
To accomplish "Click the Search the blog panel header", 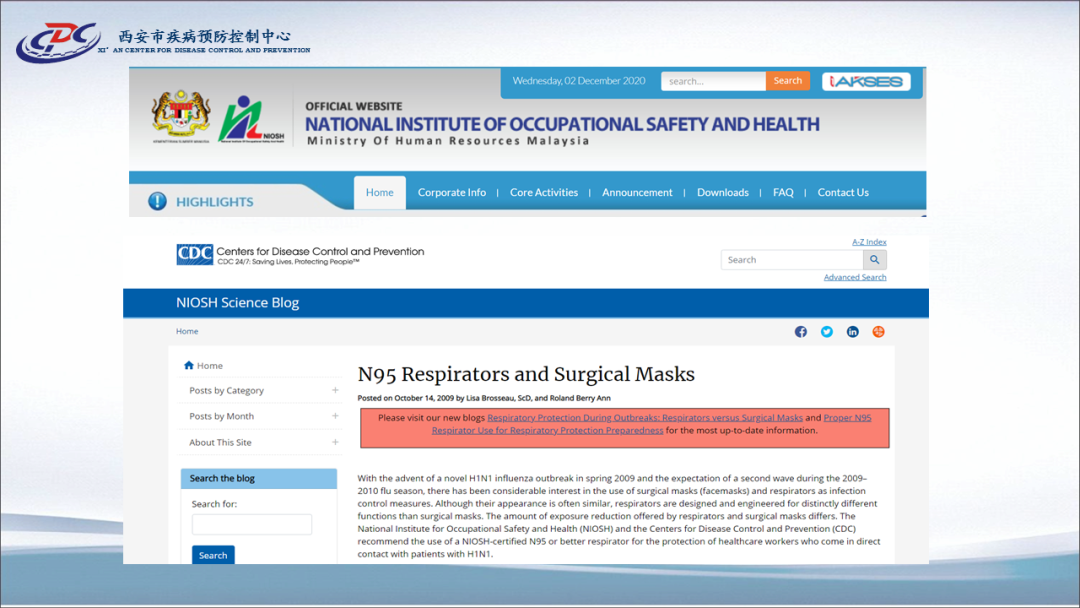I will [x=259, y=479].
